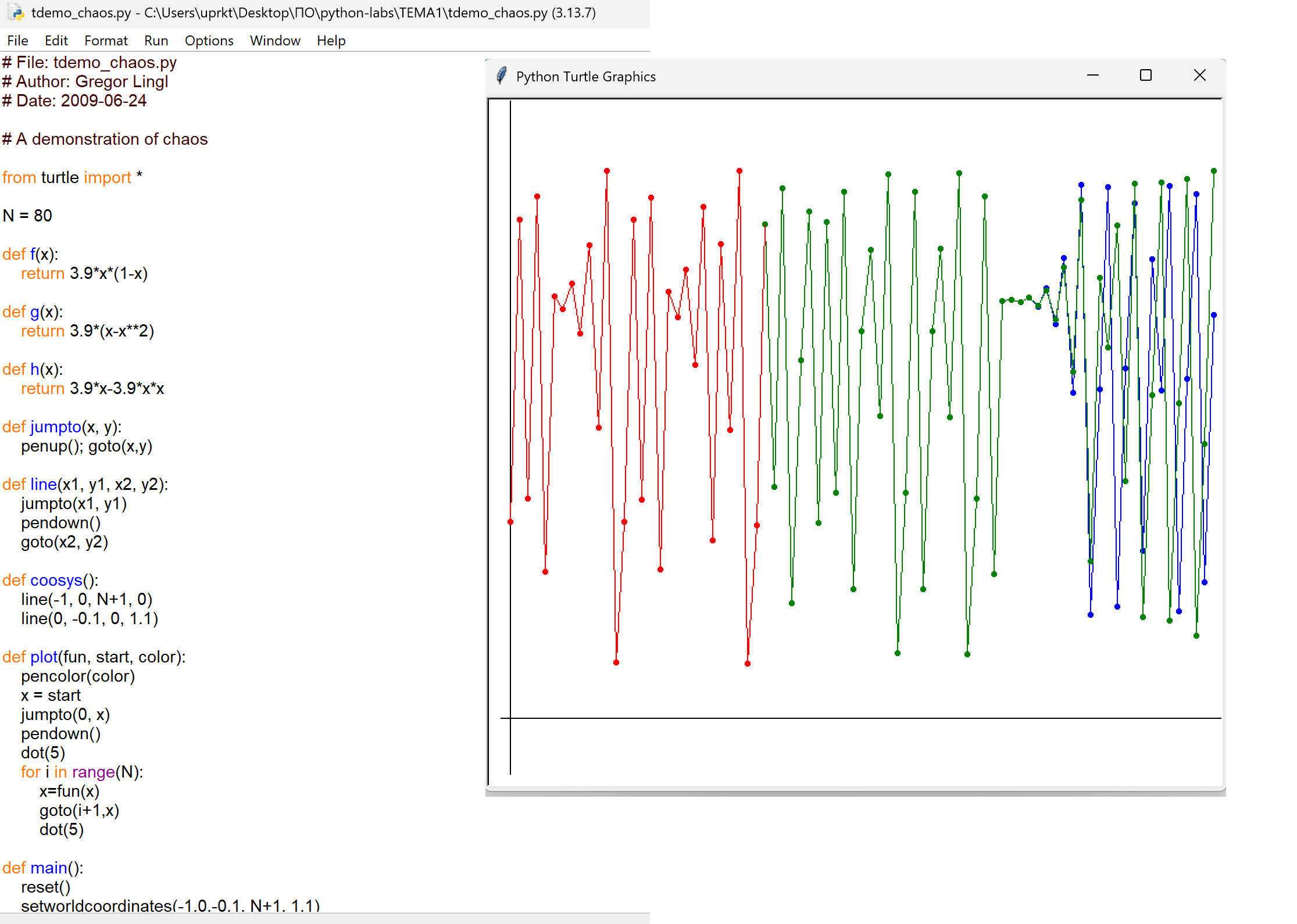
Task: Click the IDLE Python file icon in title bar
Action: point(16,13)
